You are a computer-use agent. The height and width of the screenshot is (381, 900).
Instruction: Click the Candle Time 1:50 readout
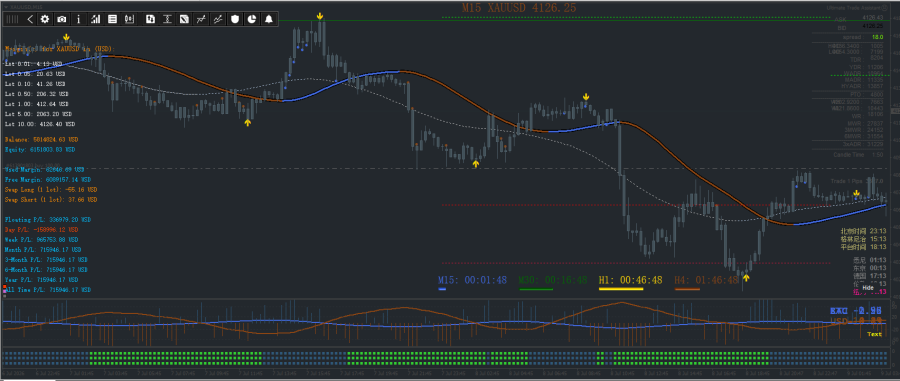859,155
